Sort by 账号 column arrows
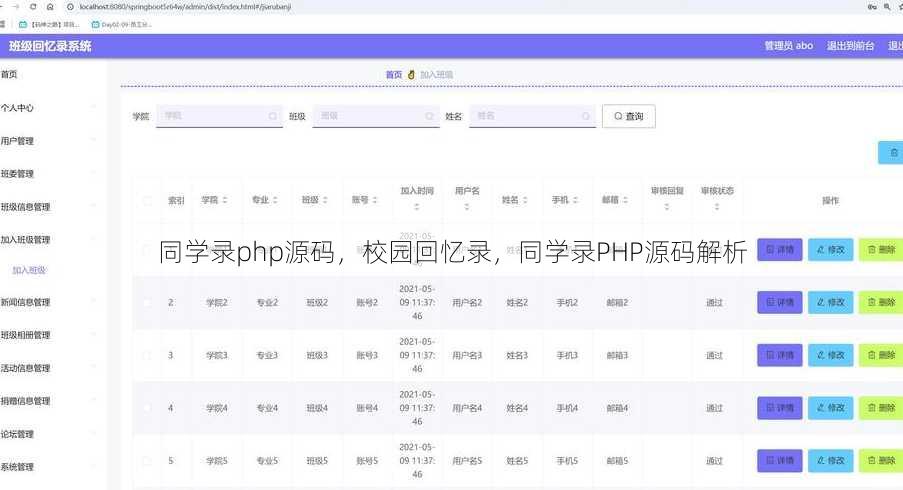Viewport: 903px width, 490px height. pos(375,200)
